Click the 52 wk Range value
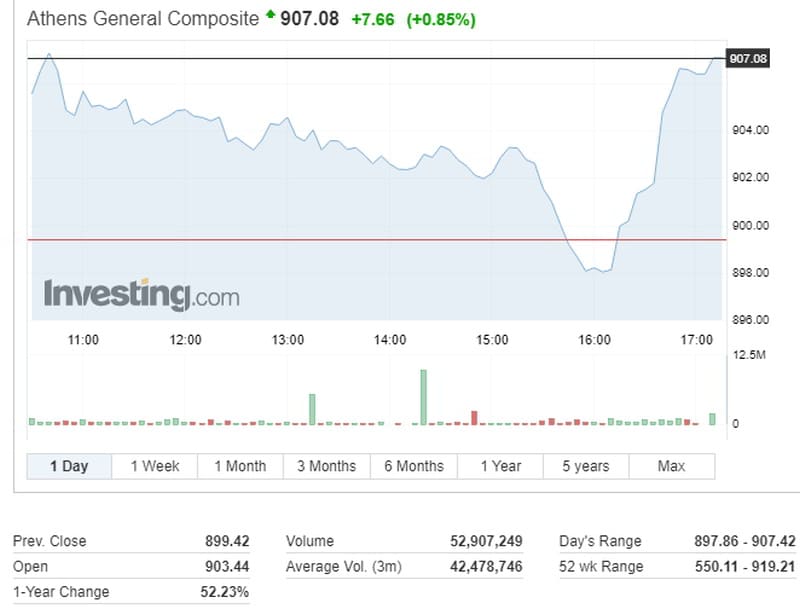This screenshot has height=615, width=800. 745,567
